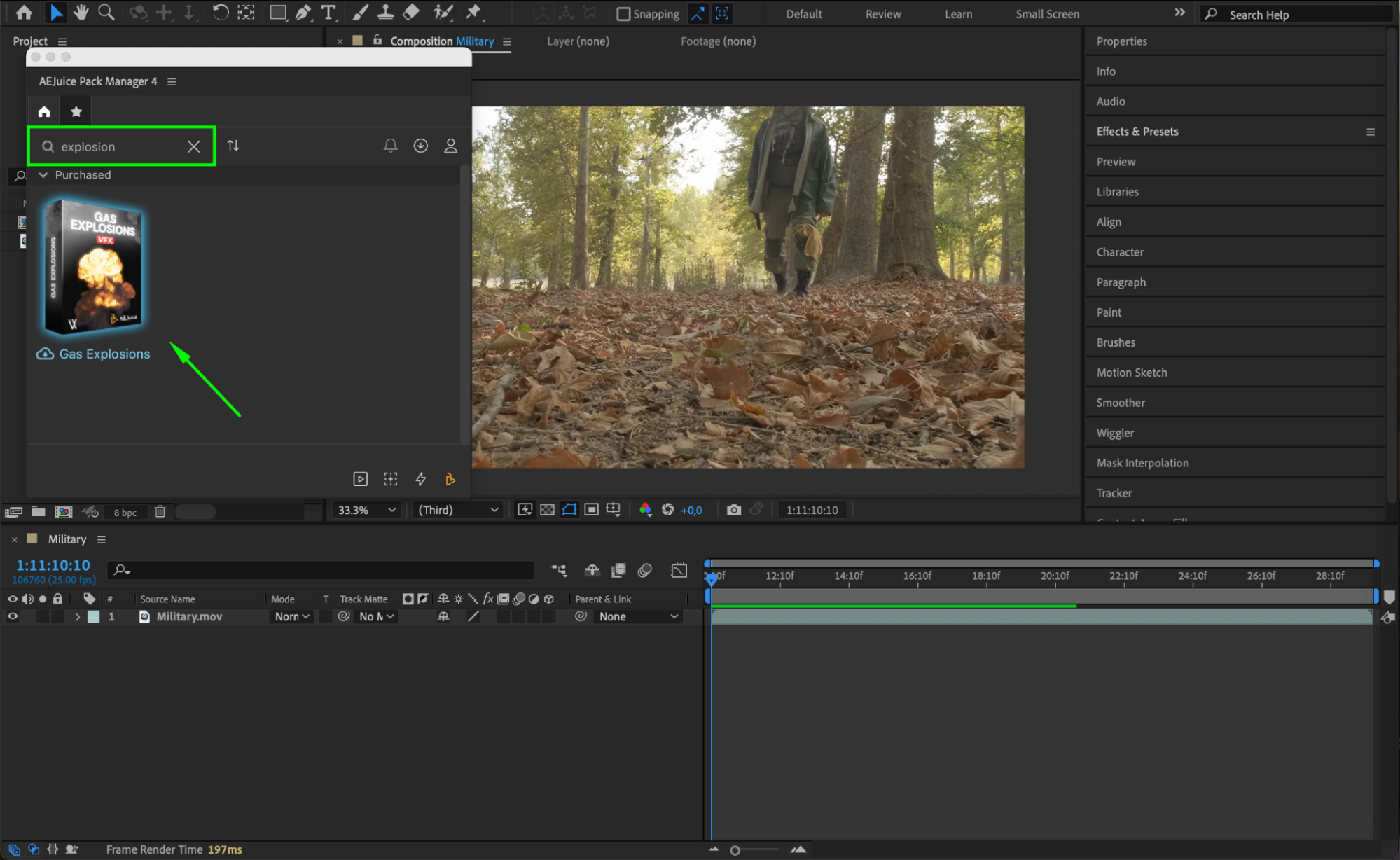Image resolution: width=1400 pixels, height=860 pixels.
Task: Open the Effects & Presets panel
Action: point(1137,132)
